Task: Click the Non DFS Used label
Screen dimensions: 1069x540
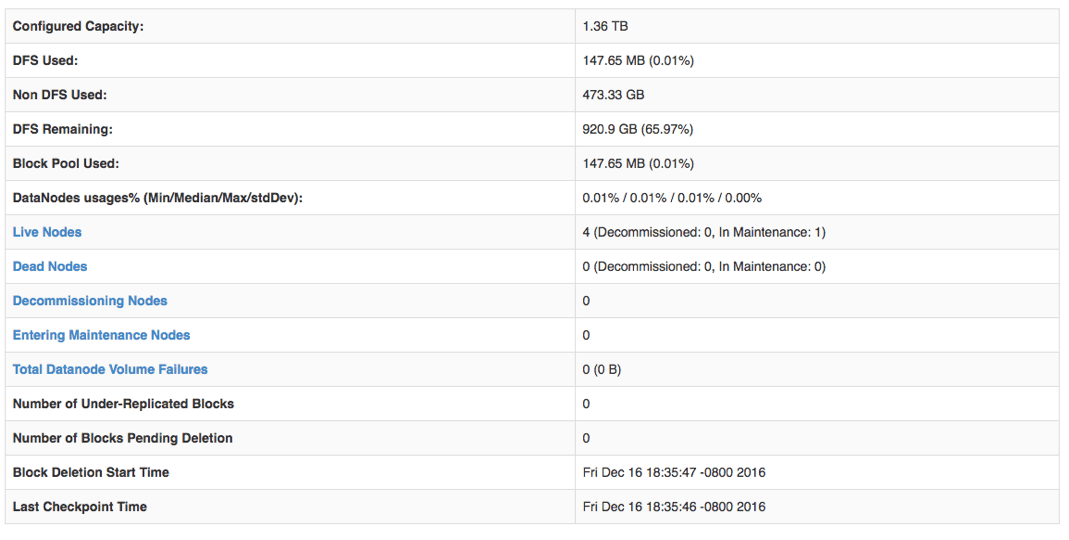Action: pyautogui.click(x=60, y=95)
